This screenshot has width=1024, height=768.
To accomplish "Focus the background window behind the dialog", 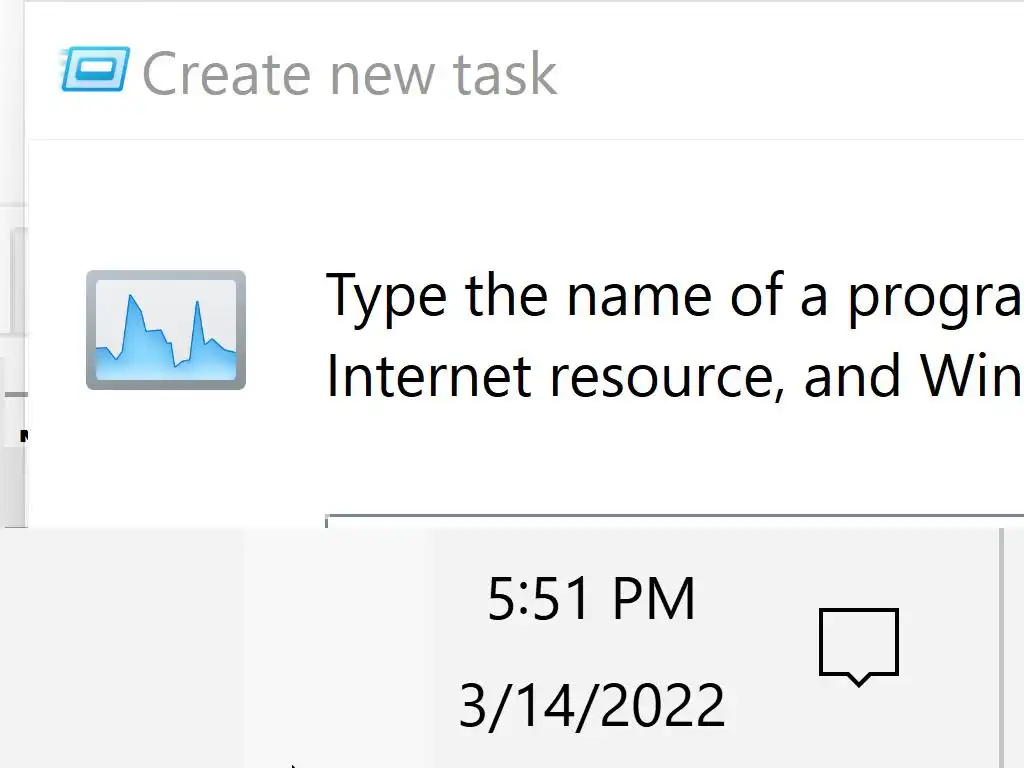I will point(12,300).
